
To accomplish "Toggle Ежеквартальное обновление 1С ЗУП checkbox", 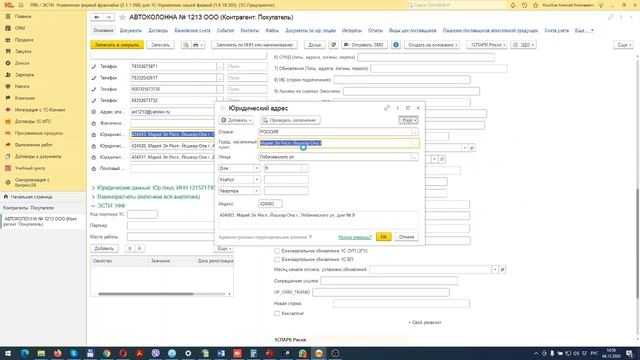I will (x=277, y=251).
